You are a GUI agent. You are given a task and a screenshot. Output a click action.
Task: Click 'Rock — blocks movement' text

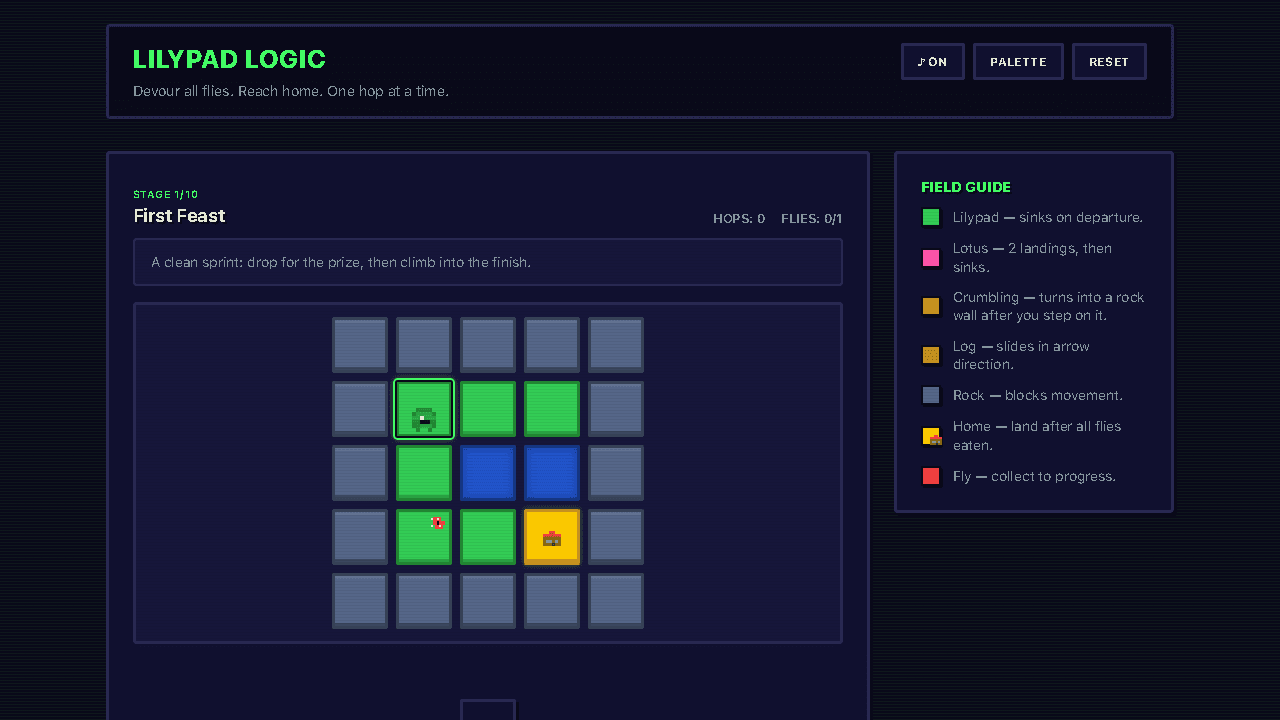pos(1038,395)
